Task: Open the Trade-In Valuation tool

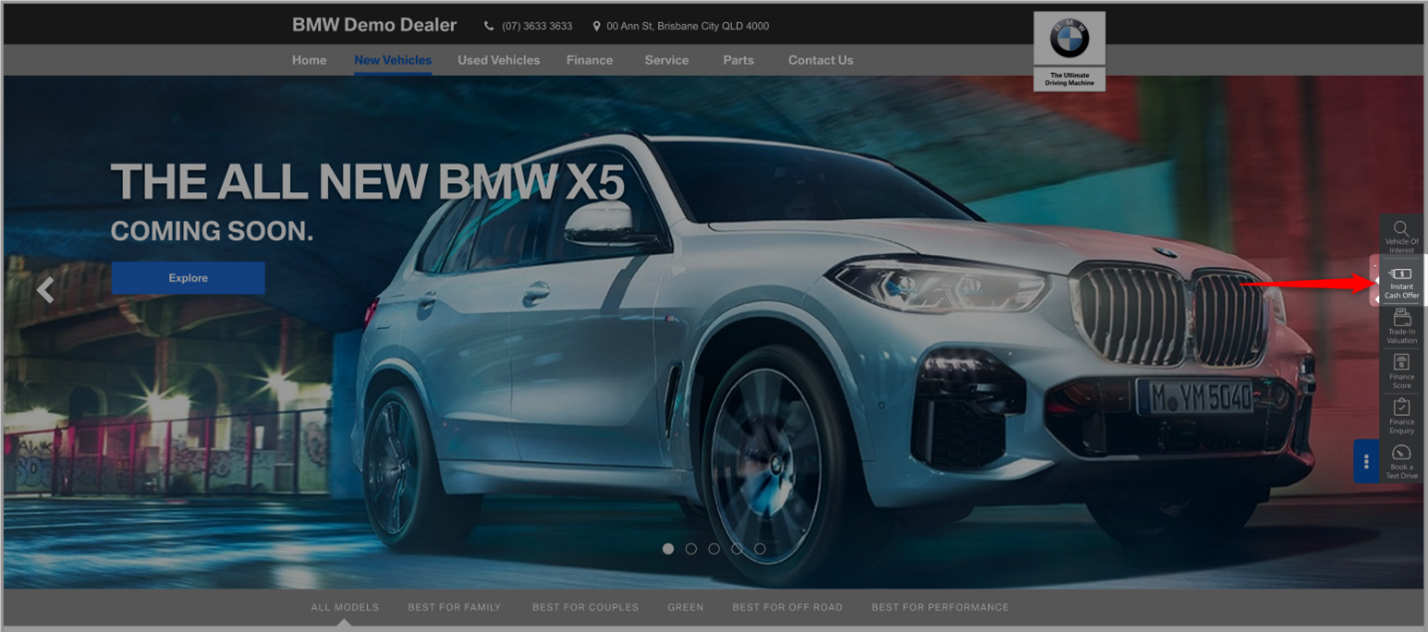Action: coord(1401,326)
